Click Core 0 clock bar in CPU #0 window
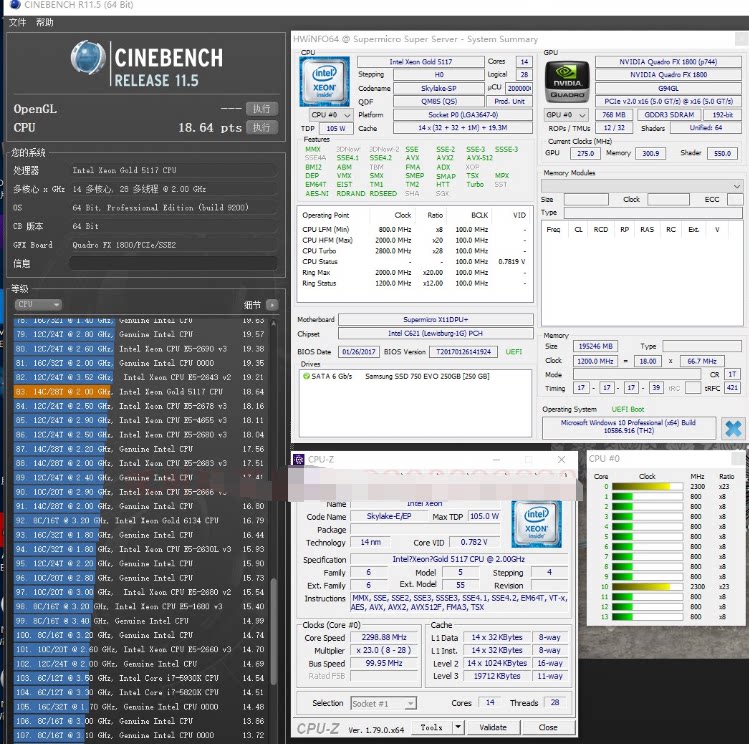This screenshot has height=744, width=749. tap(647, 487)
